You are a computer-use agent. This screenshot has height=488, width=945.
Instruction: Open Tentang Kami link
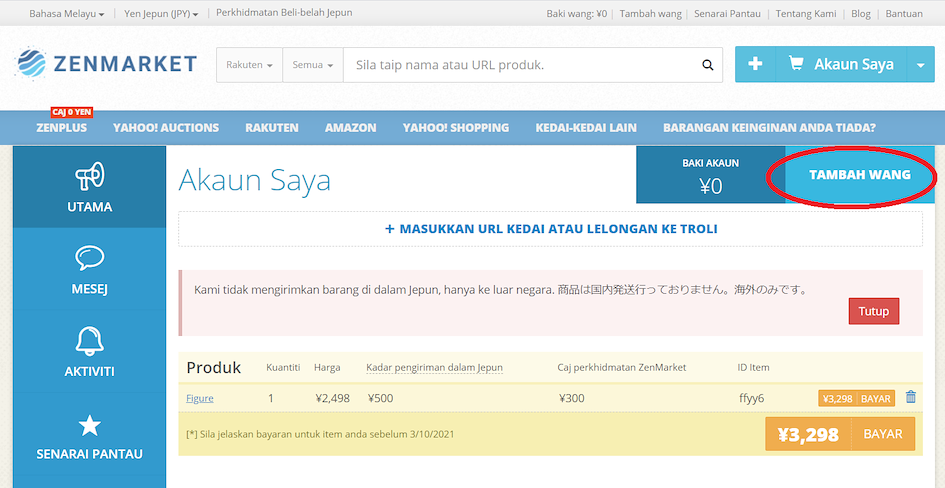click(x=806, y=13)
